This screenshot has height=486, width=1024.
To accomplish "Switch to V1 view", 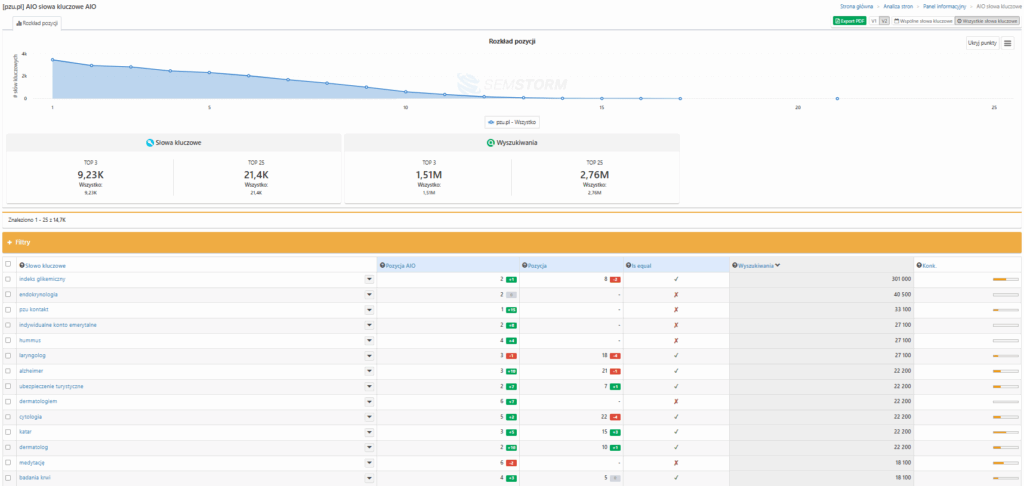I will [874, 21].
